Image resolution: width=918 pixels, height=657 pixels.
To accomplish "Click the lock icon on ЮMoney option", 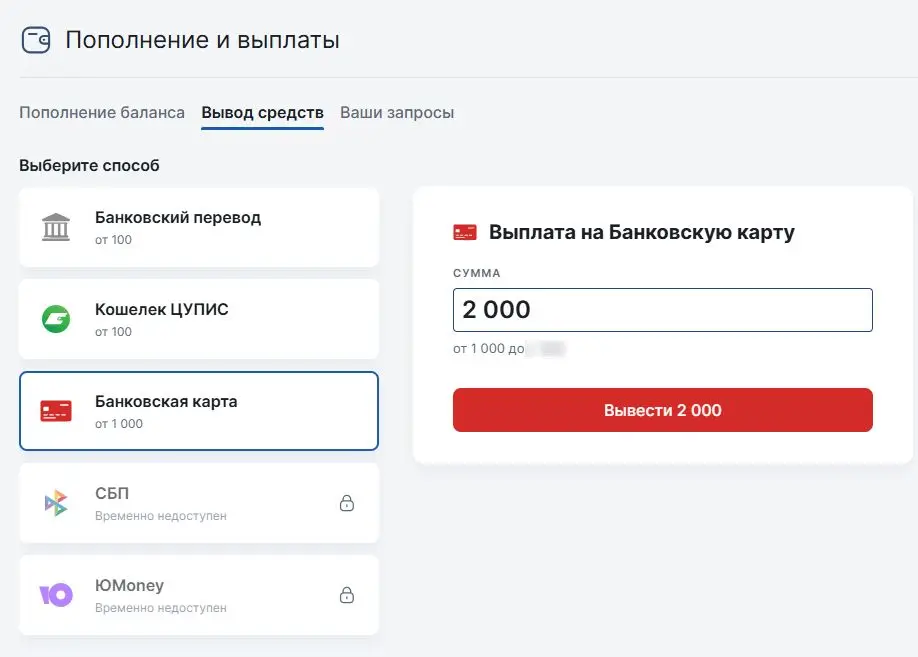I will (x=347, y=595).
